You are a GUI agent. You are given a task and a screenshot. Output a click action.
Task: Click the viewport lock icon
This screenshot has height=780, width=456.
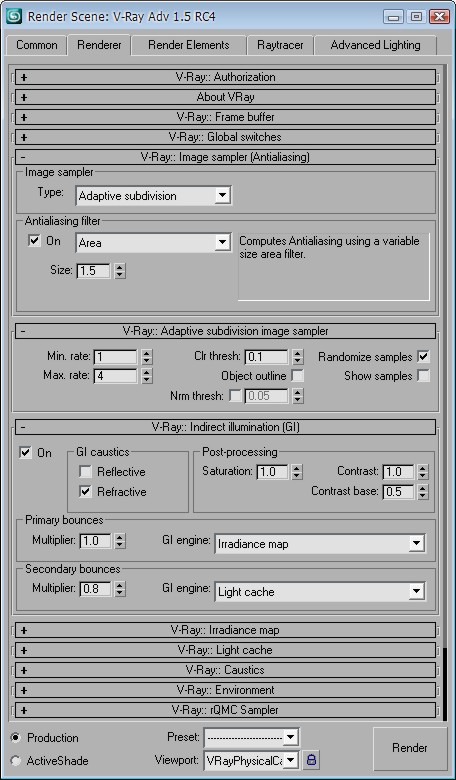point(311,760)
